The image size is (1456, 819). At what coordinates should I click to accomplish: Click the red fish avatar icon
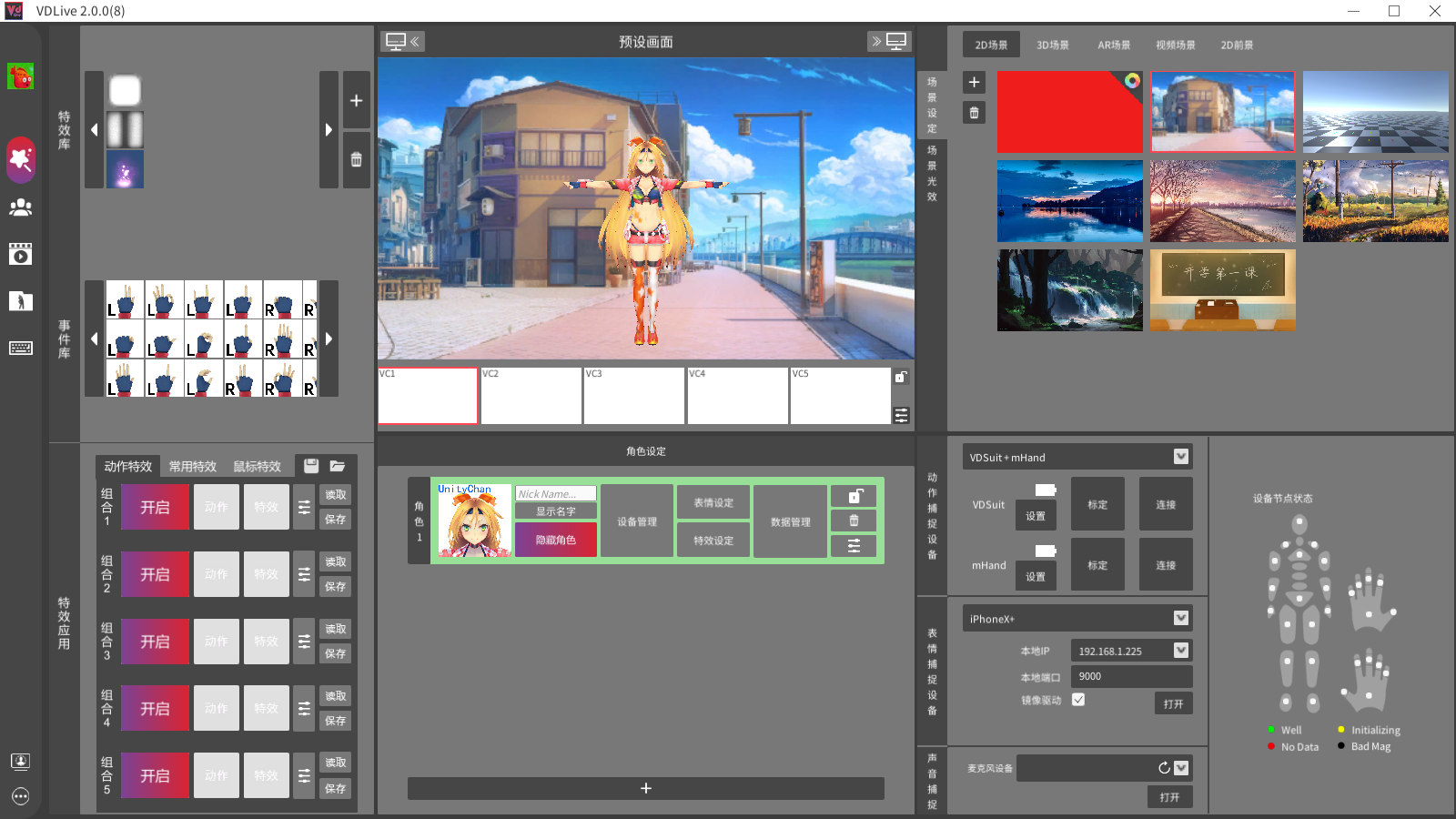pyautogui.click(x=20, y=76)
